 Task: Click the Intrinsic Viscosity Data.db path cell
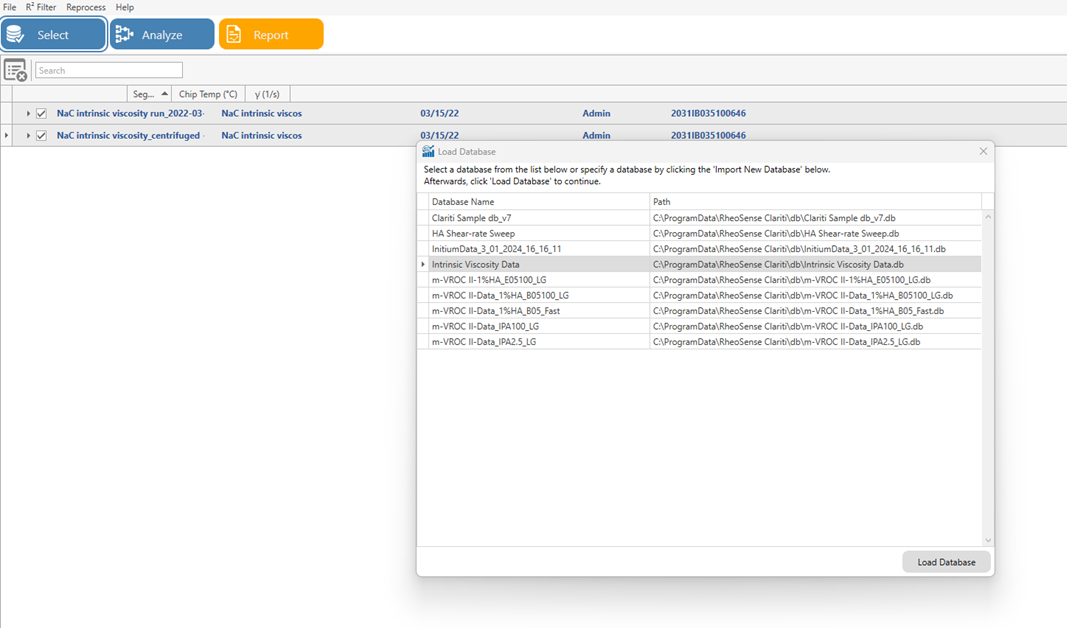pos(815,265)
